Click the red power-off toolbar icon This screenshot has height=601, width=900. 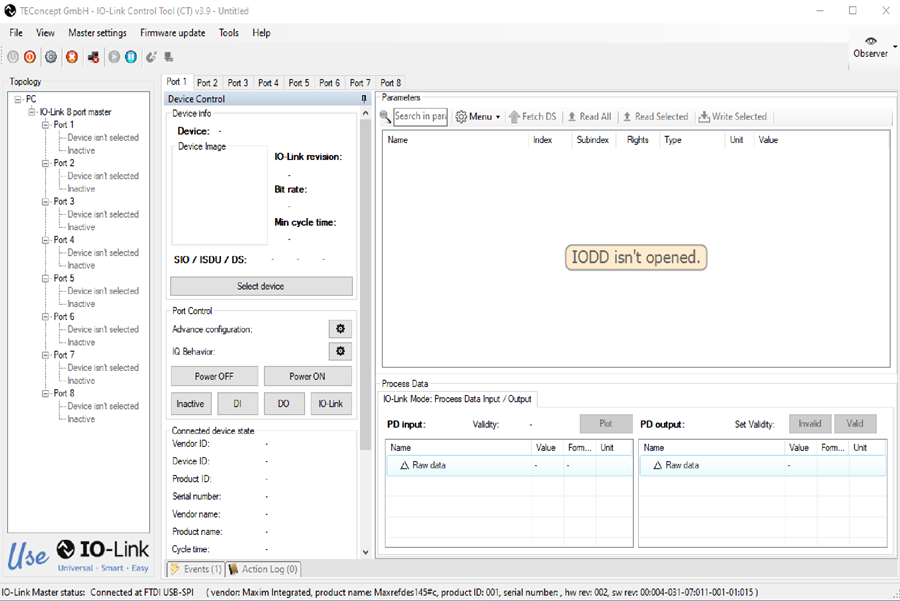click(30, 57)
